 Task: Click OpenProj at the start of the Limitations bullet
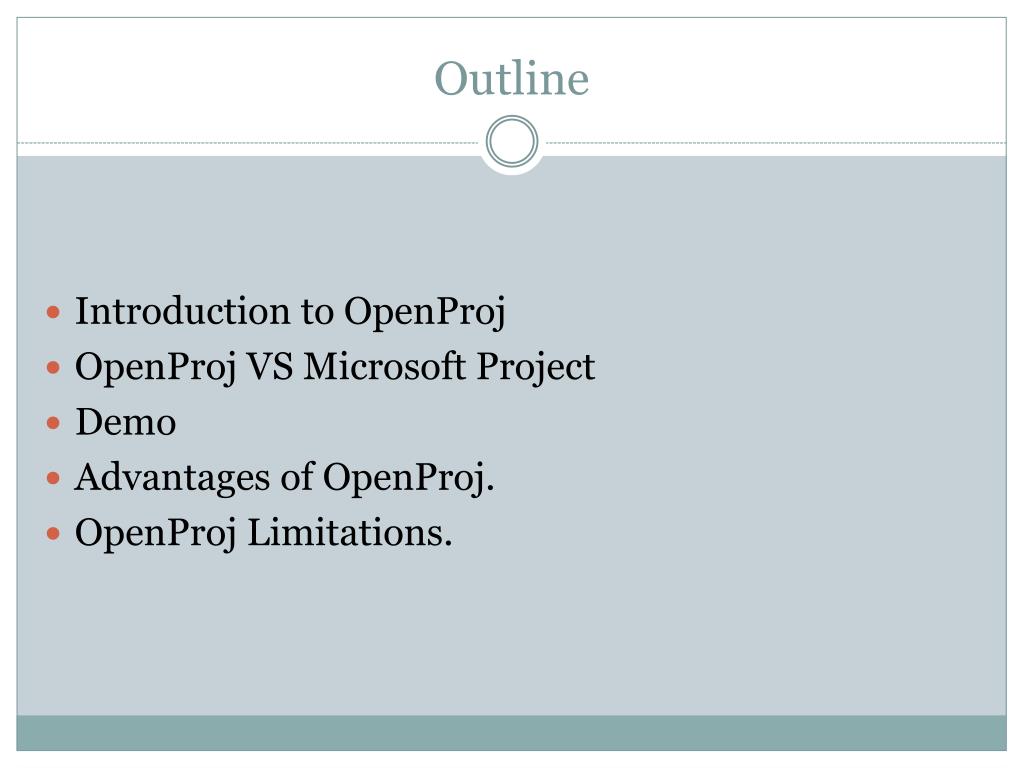tap(155, 534)
